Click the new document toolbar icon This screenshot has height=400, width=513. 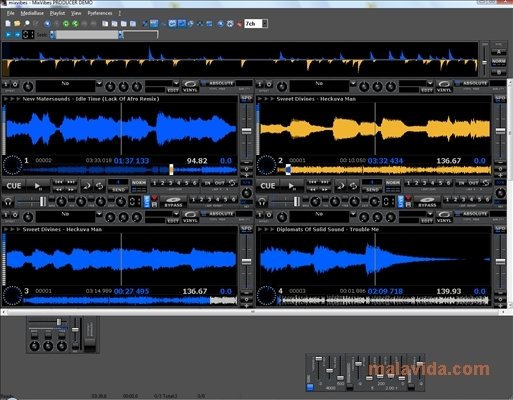[8, 23]
